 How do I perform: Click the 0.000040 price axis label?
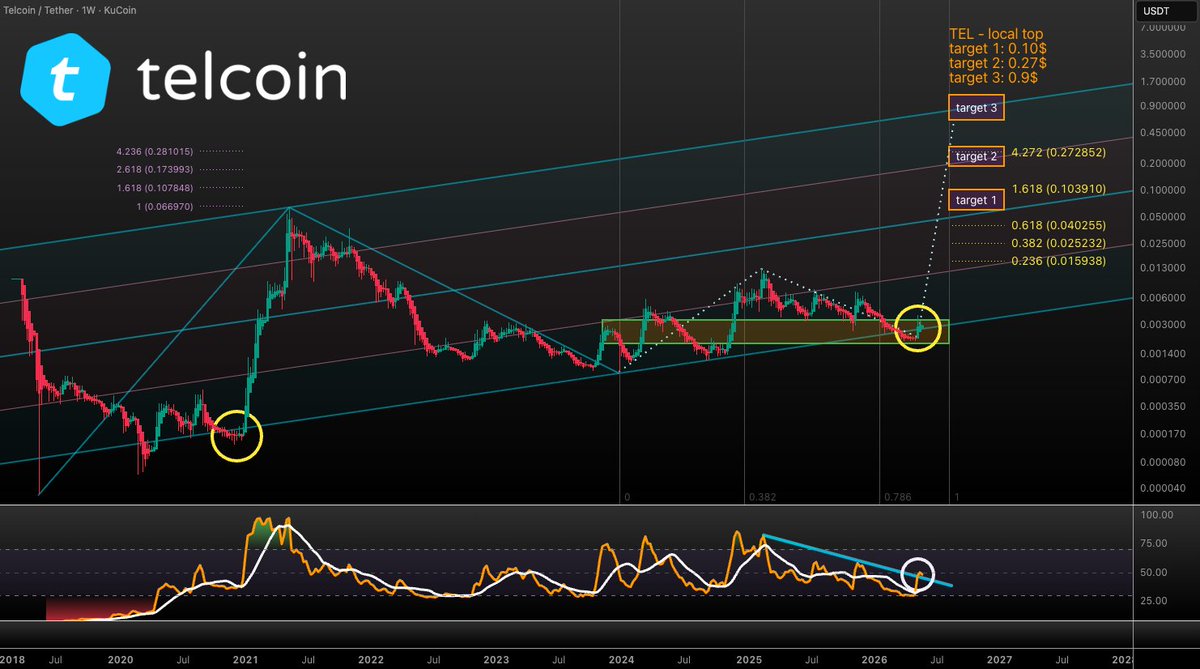[1161, 489]
